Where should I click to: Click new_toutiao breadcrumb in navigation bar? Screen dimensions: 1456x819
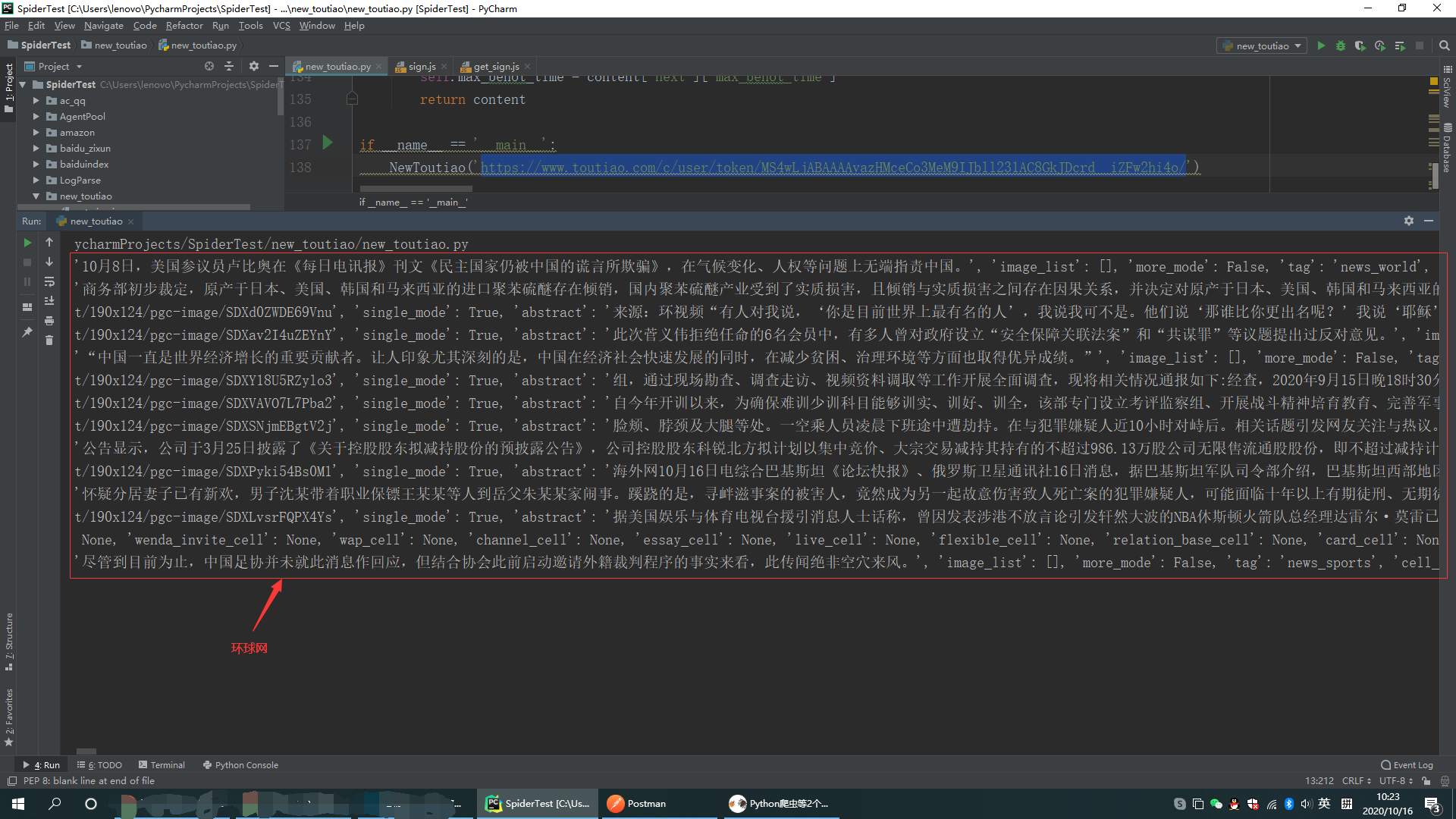114,45
